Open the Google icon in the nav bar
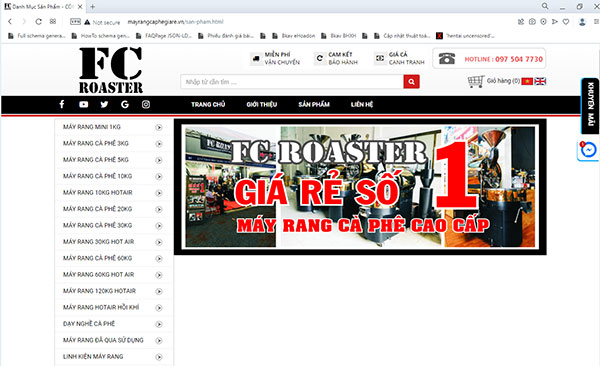 tap(125, 104)
